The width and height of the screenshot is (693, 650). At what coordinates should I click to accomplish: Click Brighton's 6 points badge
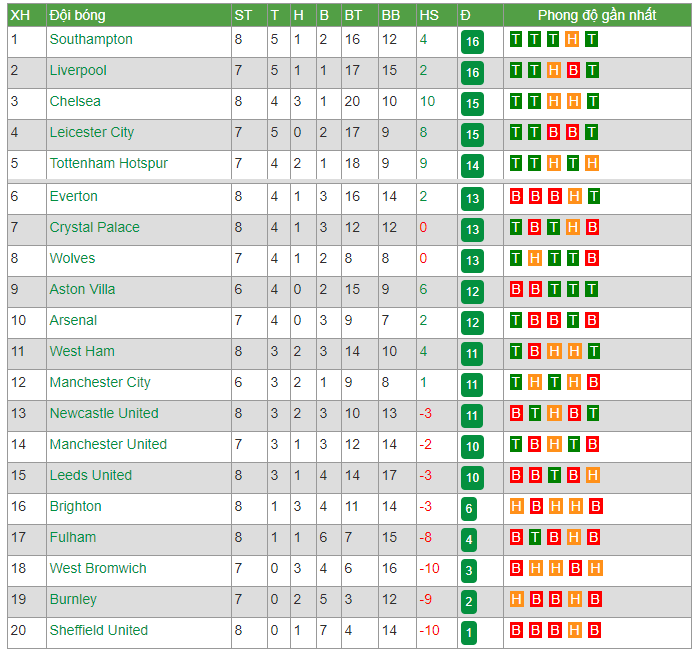(469, 509)
